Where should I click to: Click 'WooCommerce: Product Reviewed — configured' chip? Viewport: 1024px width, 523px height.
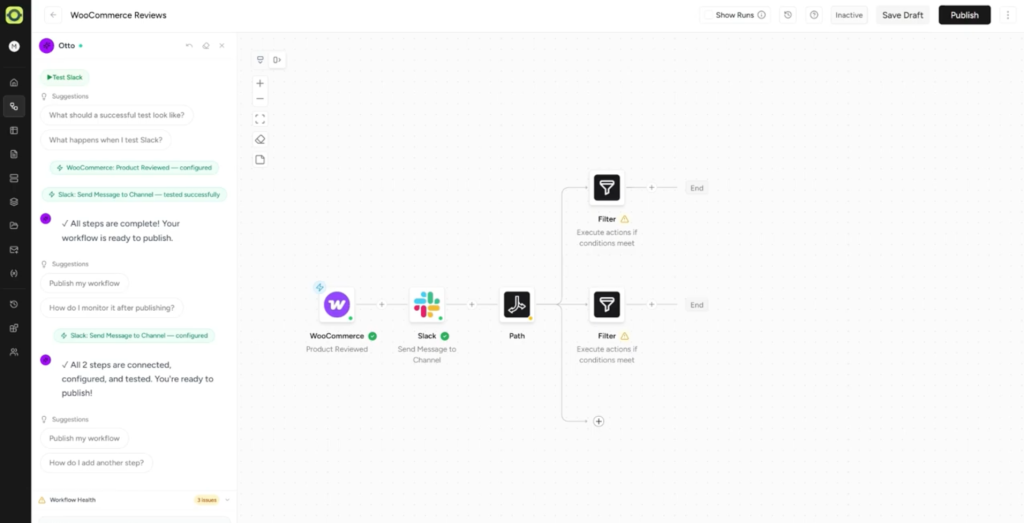tap(134, 168)
